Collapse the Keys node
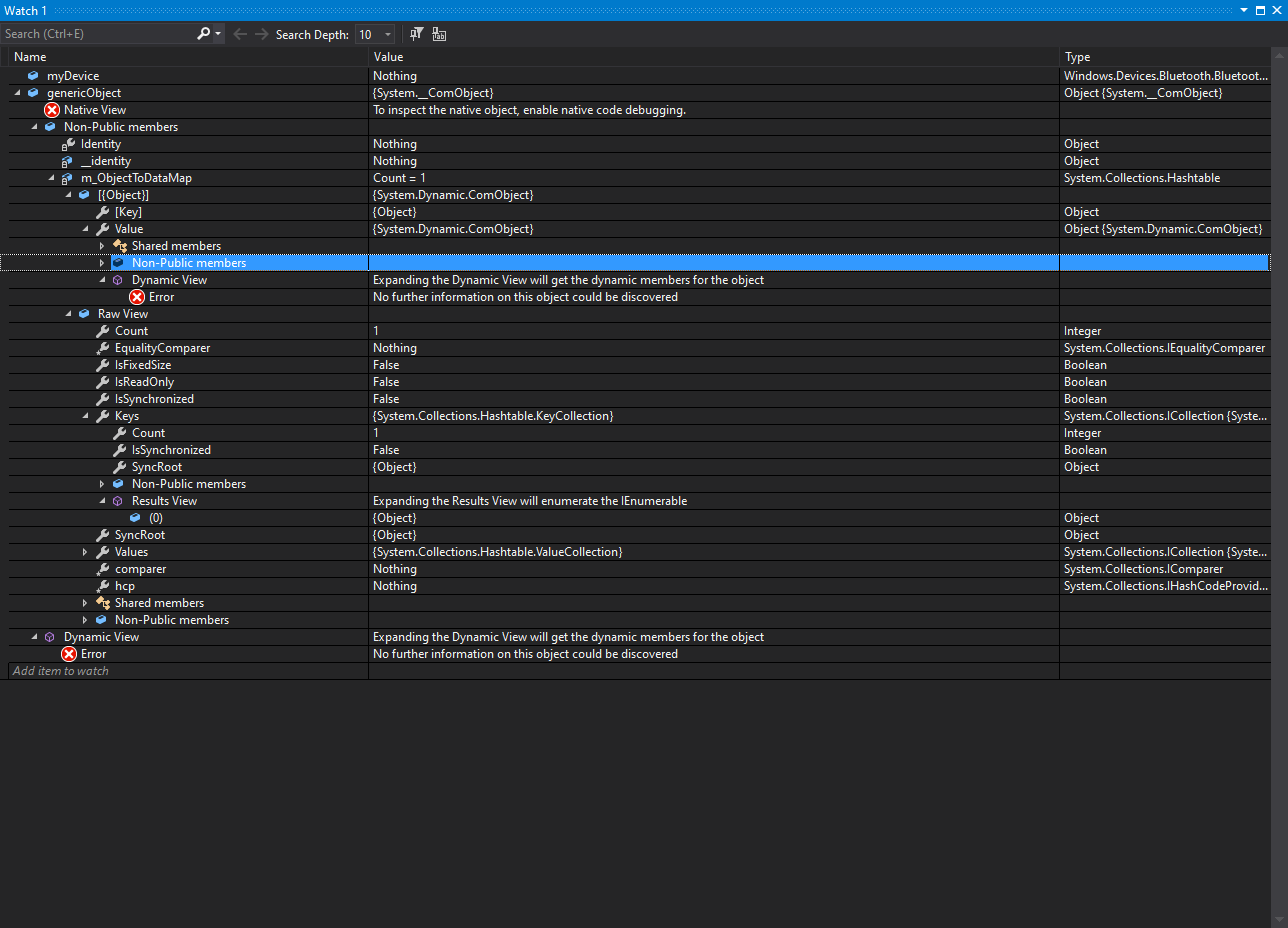The height and width of the screenshot is (928, 1288). tap(85, 416)
